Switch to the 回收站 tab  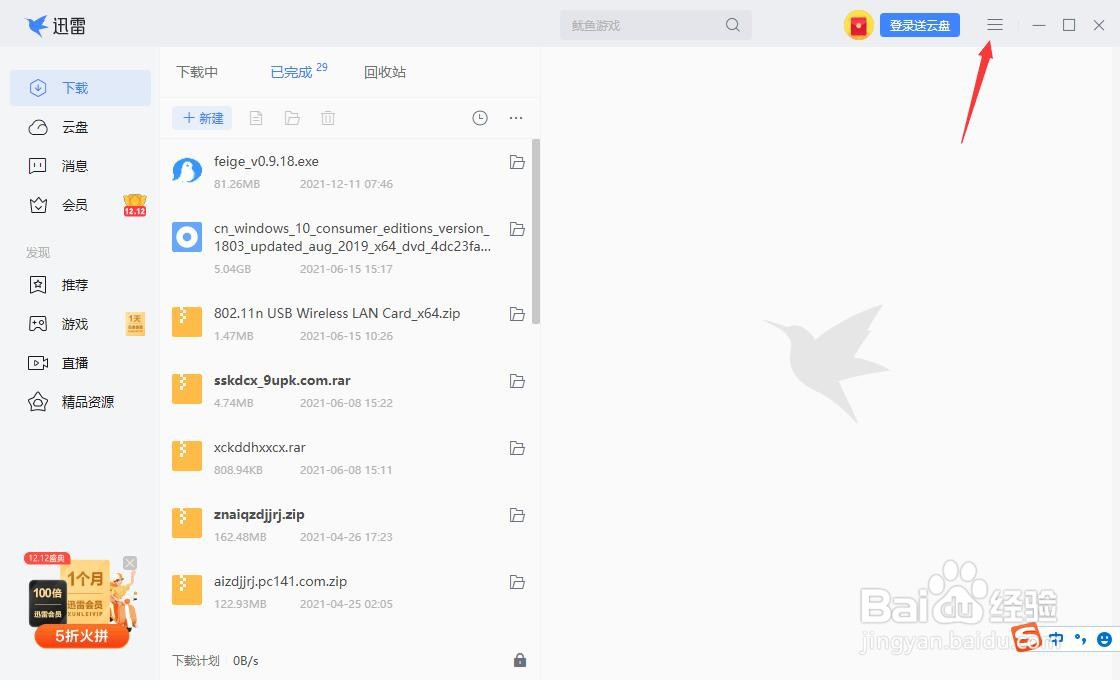click(x=385, y=72)
